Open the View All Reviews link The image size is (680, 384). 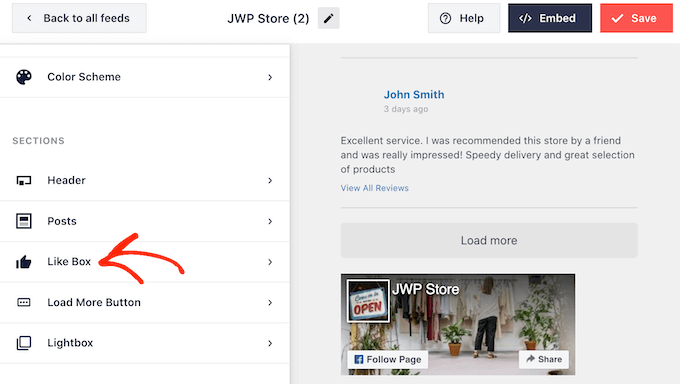pyautogui.click(x=374, y=188)
